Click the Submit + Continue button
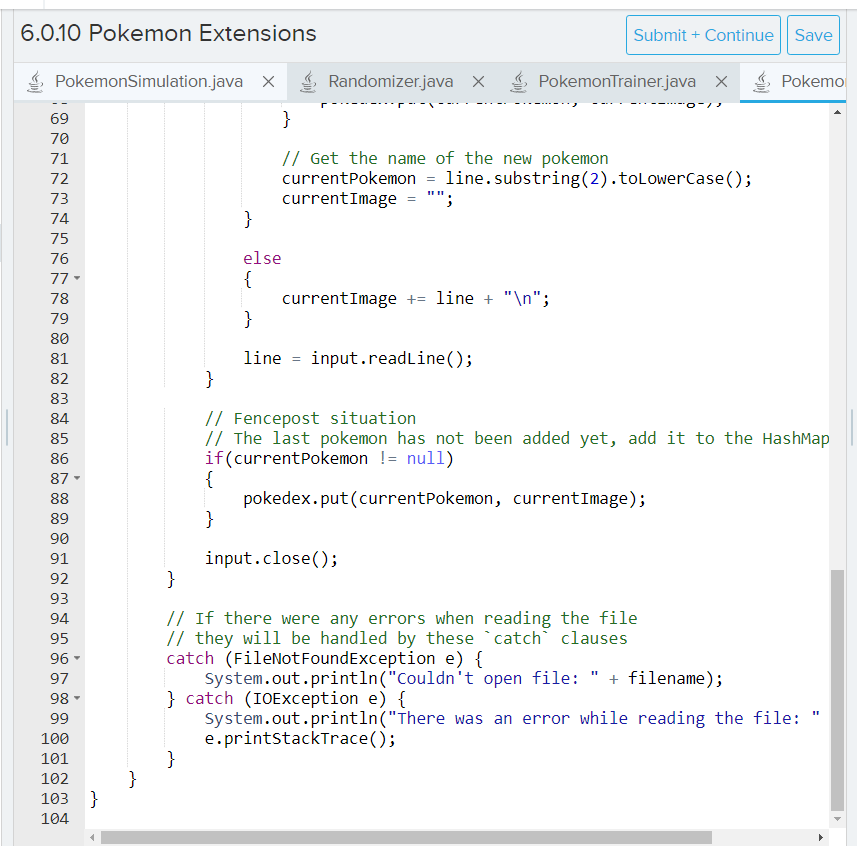 point(703,34)
